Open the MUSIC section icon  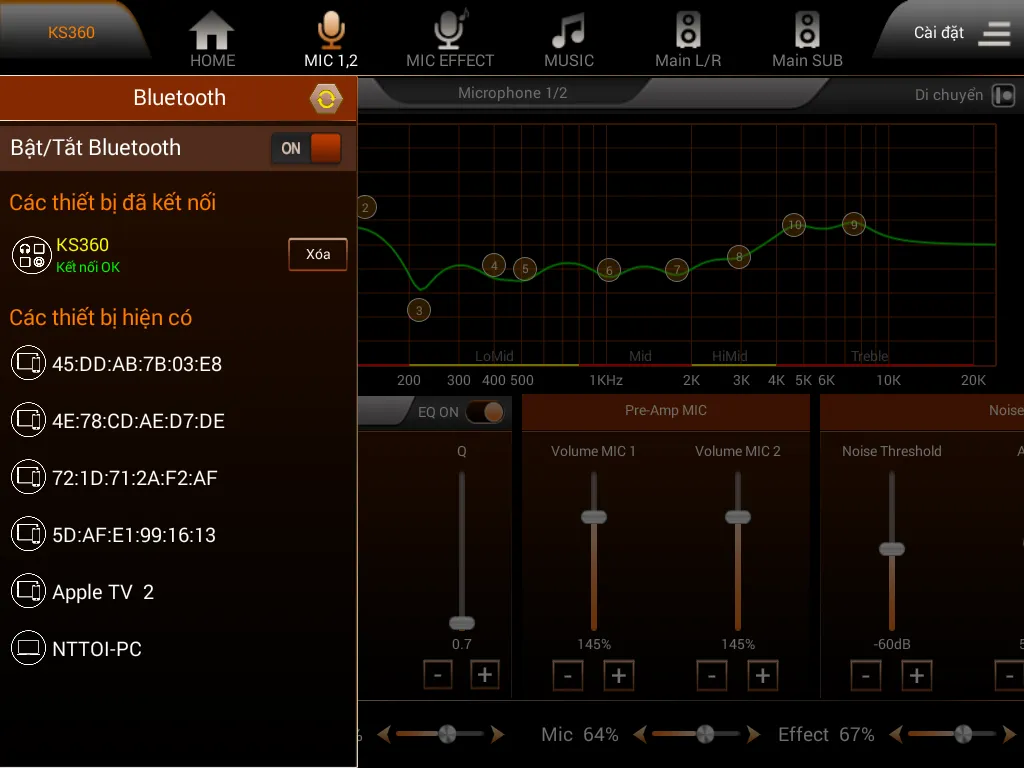coord(568,31)
